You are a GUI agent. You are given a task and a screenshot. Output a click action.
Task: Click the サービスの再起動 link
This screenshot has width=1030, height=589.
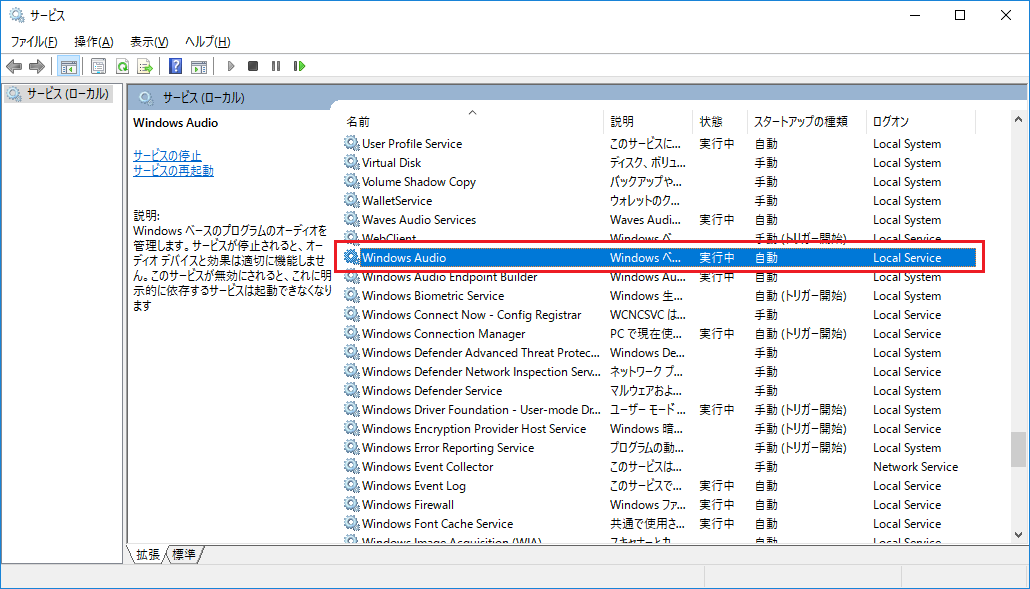click(x=173, y=171)
